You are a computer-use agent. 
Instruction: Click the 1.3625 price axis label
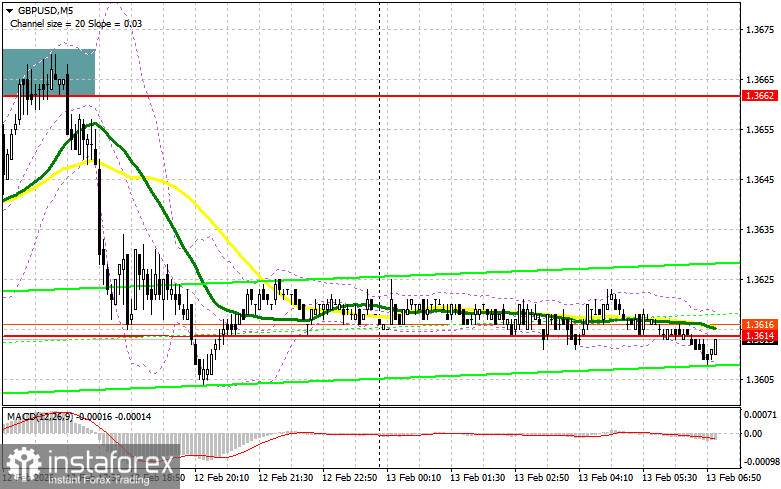pos(760,279)
